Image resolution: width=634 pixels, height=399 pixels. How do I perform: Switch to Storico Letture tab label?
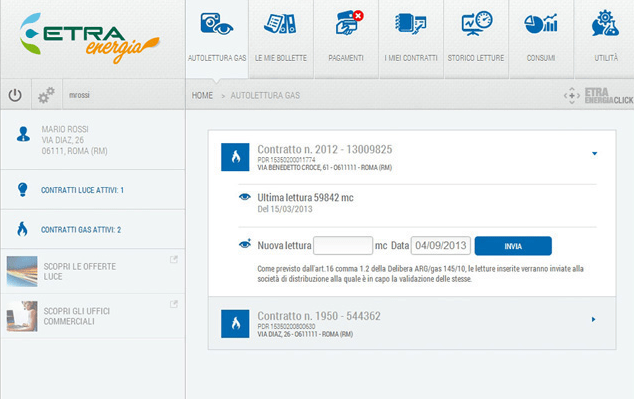click(x=476, y=58)
